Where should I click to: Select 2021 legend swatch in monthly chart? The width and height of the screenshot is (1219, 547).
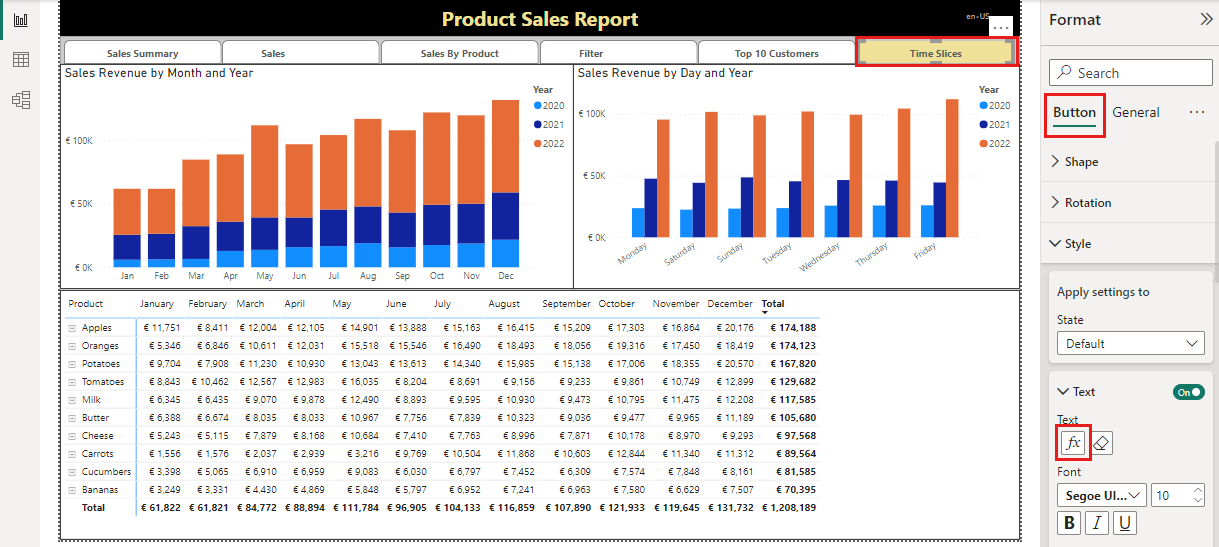tap(537, 124)
